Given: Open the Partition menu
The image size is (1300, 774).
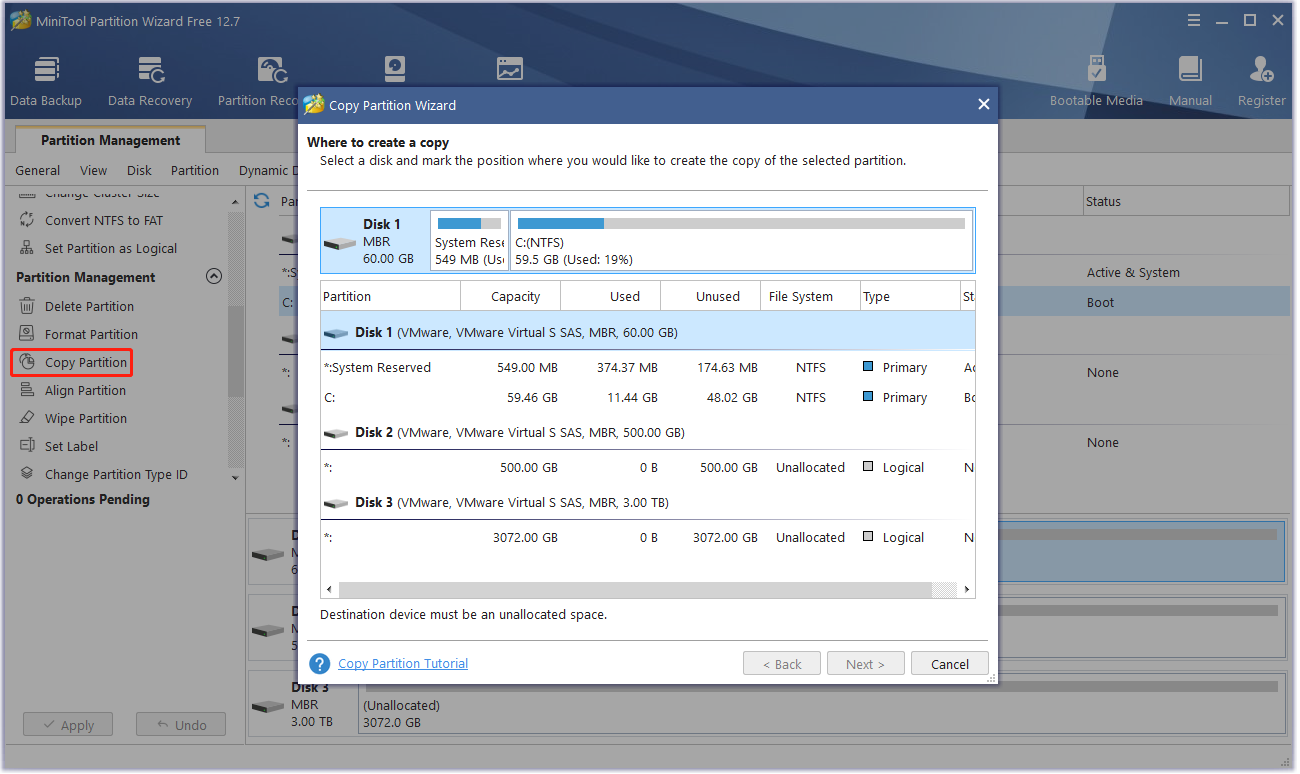Looking at the screenshot, I should coord(195,170).
